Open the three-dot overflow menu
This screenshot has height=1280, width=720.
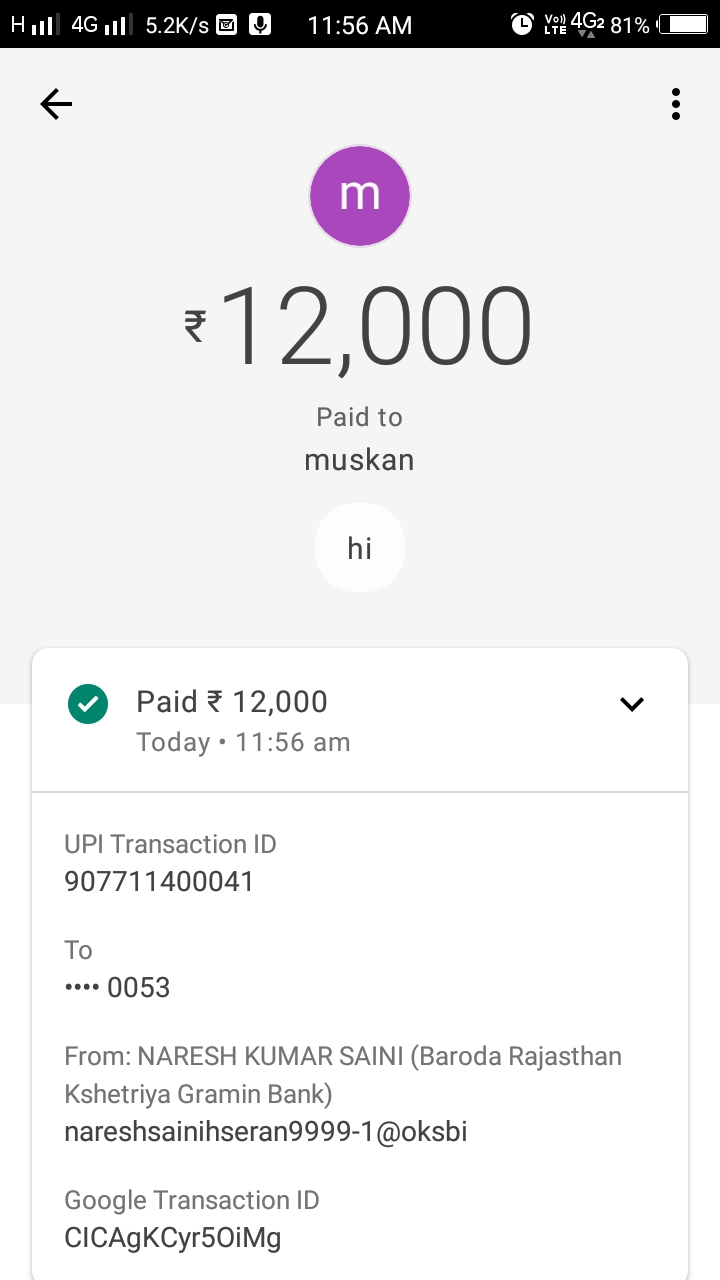[676, 104]
